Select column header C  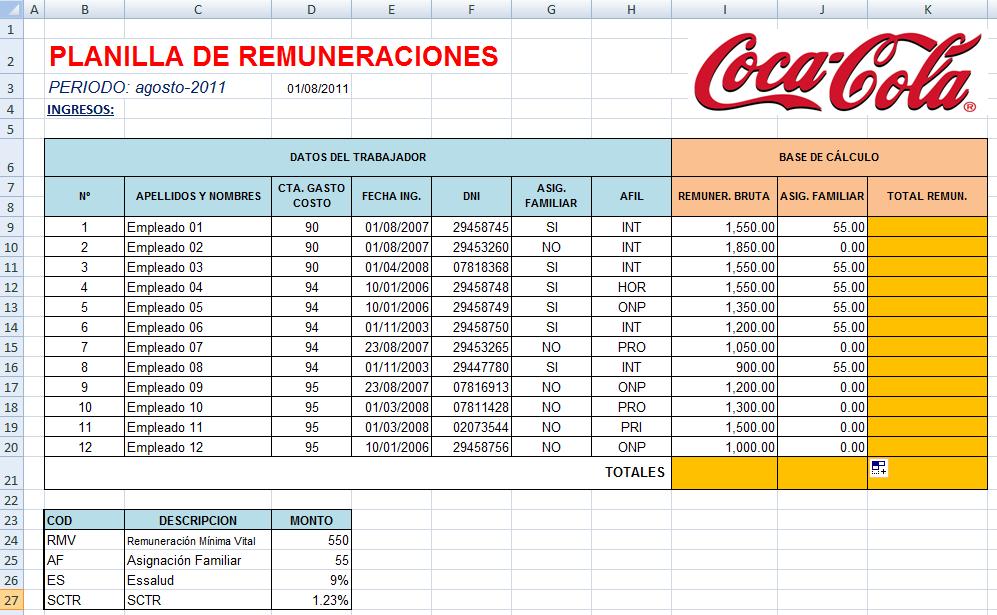coord(198,10)
